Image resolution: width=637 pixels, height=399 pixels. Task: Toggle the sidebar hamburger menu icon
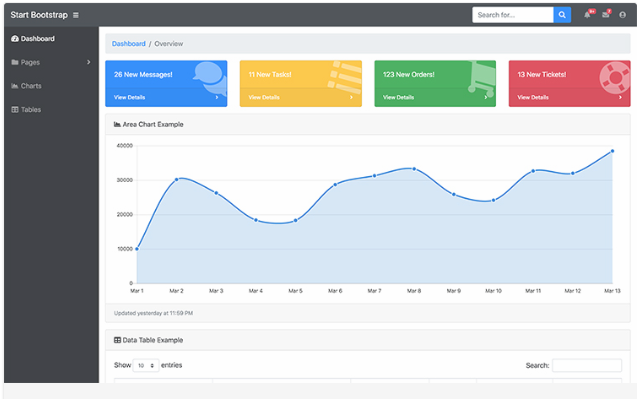point(76,15)
